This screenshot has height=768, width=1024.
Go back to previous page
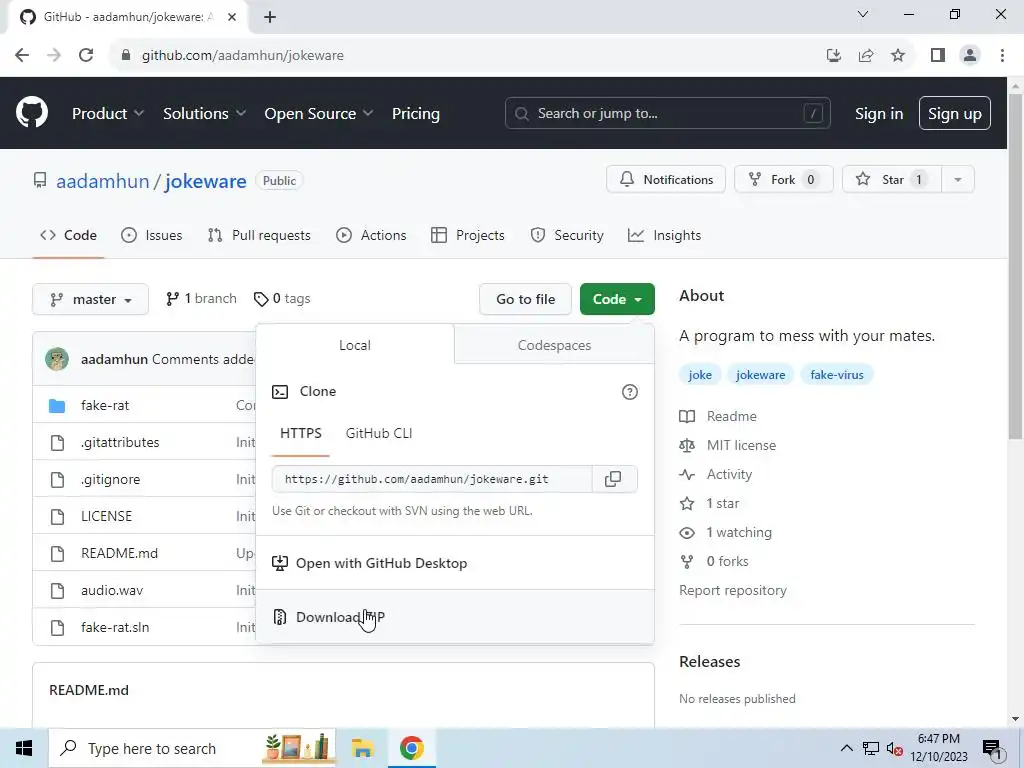[x=22, y=56]
